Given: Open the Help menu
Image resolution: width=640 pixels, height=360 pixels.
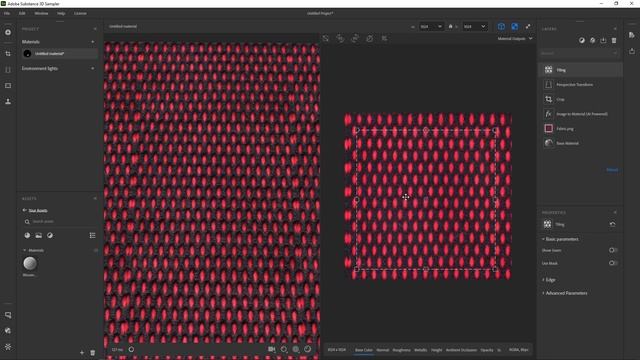Looking at the screenshot, I should tap(61, 13).
